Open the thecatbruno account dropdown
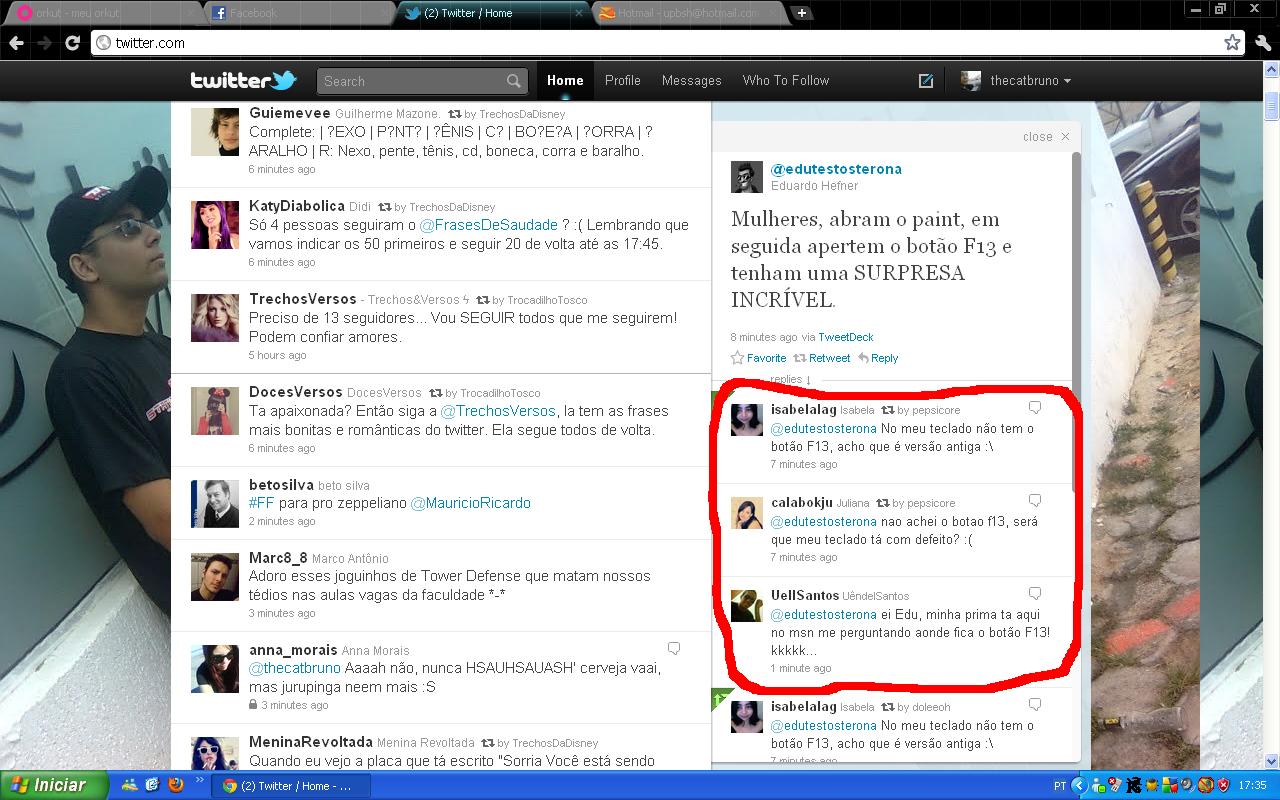Screen dimensions: 1280x800 pyautogui.click(x=1016, y=81)
